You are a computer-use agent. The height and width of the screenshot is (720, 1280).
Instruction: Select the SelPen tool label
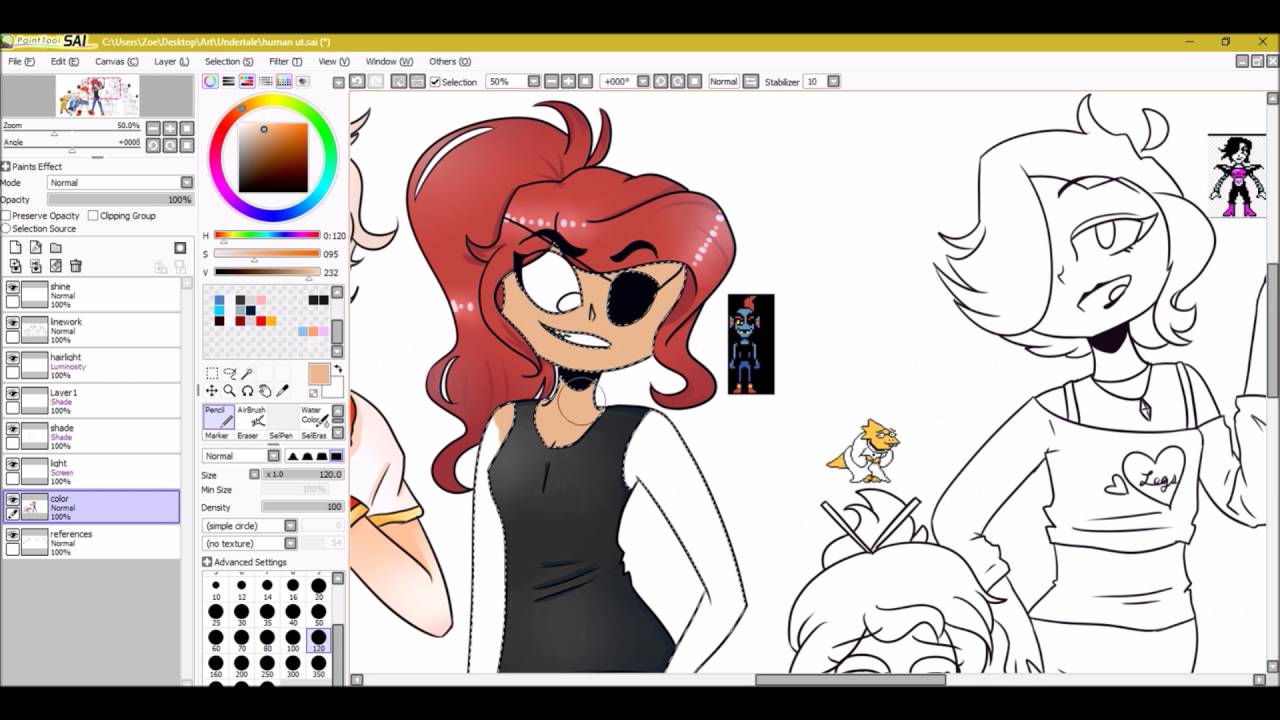[x=281, y=436]
